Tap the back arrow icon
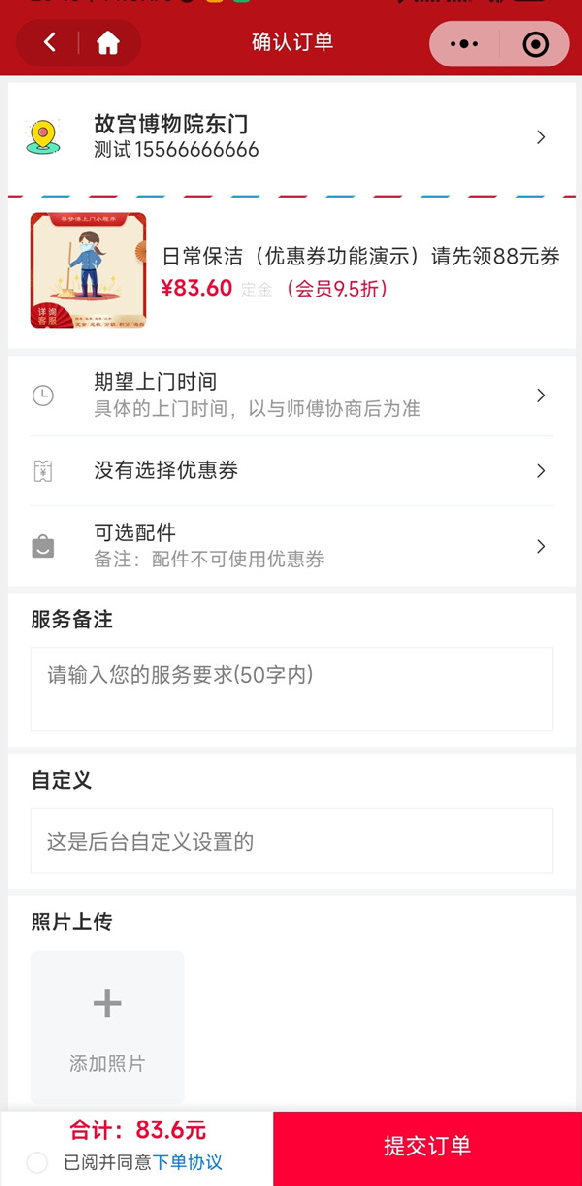This screenshot has width=582, height=1186. coord(50,43)
